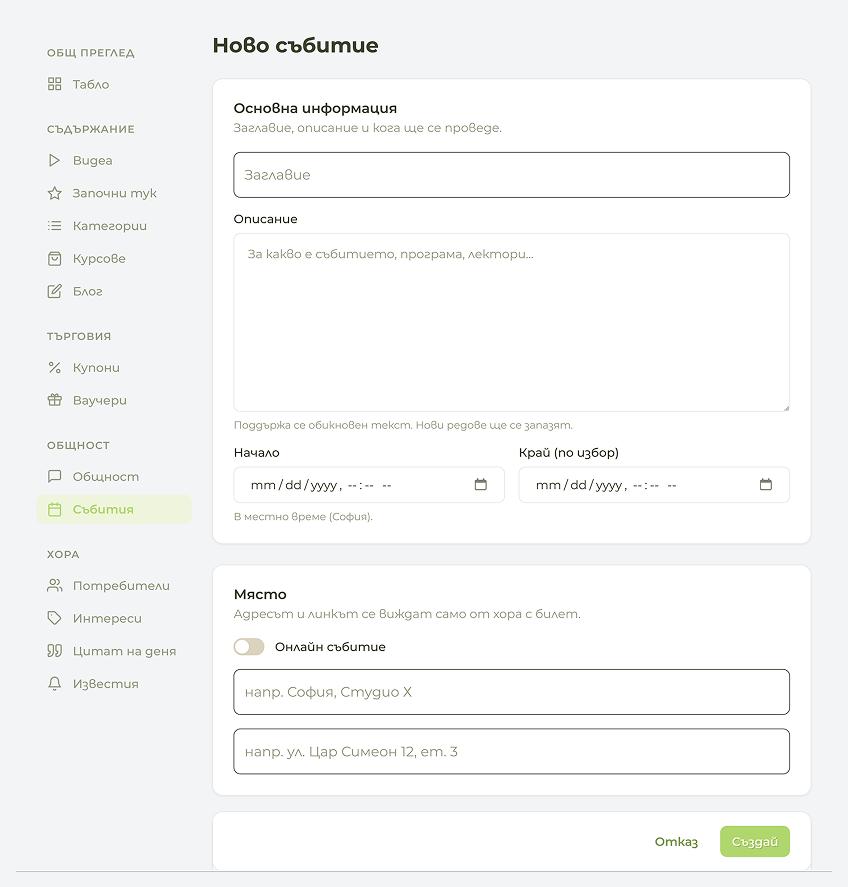Select the active Събития menu item
848x887 pixels.
114,509
